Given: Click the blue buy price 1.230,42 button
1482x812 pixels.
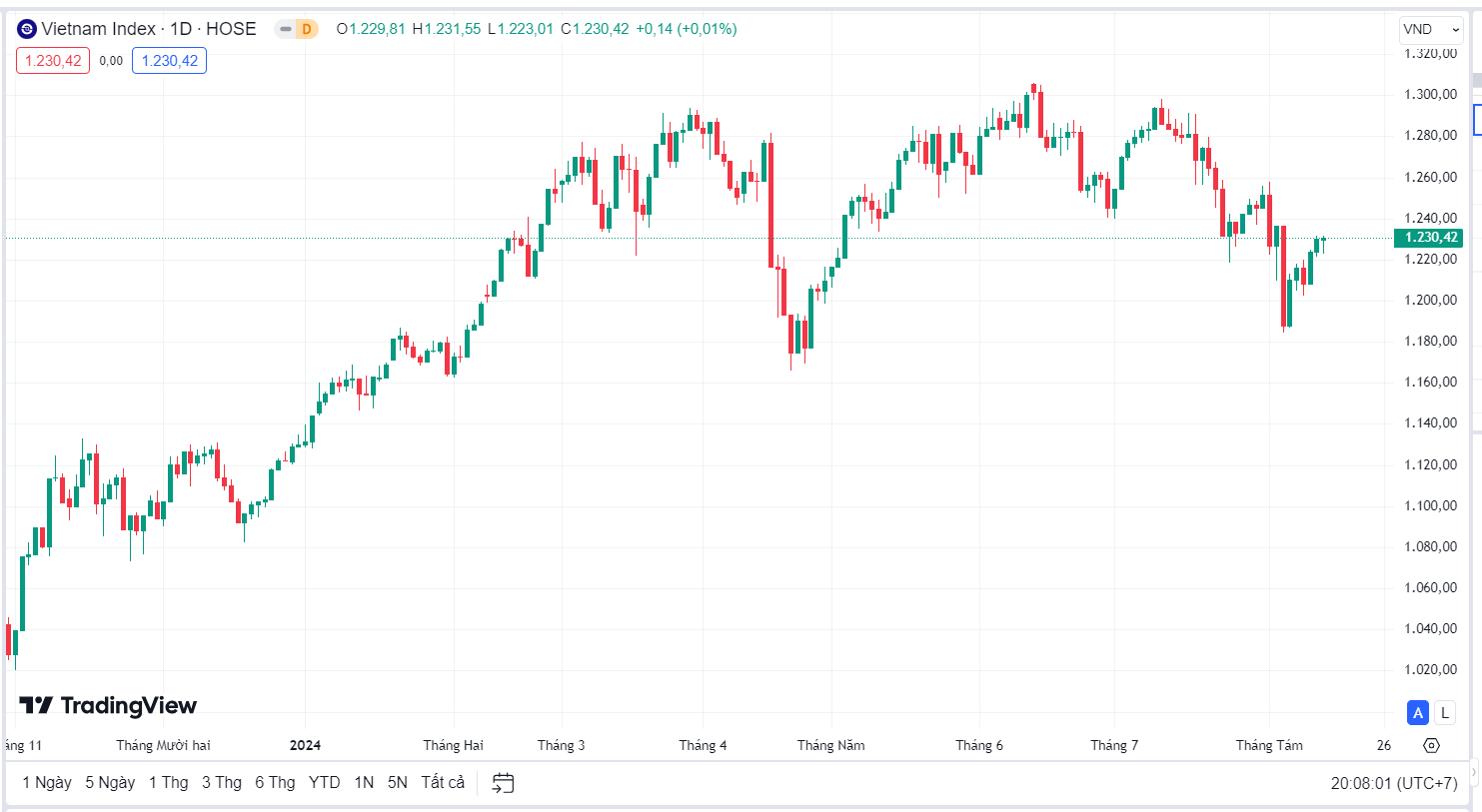Looking at the screenshot, I should 170,61.
